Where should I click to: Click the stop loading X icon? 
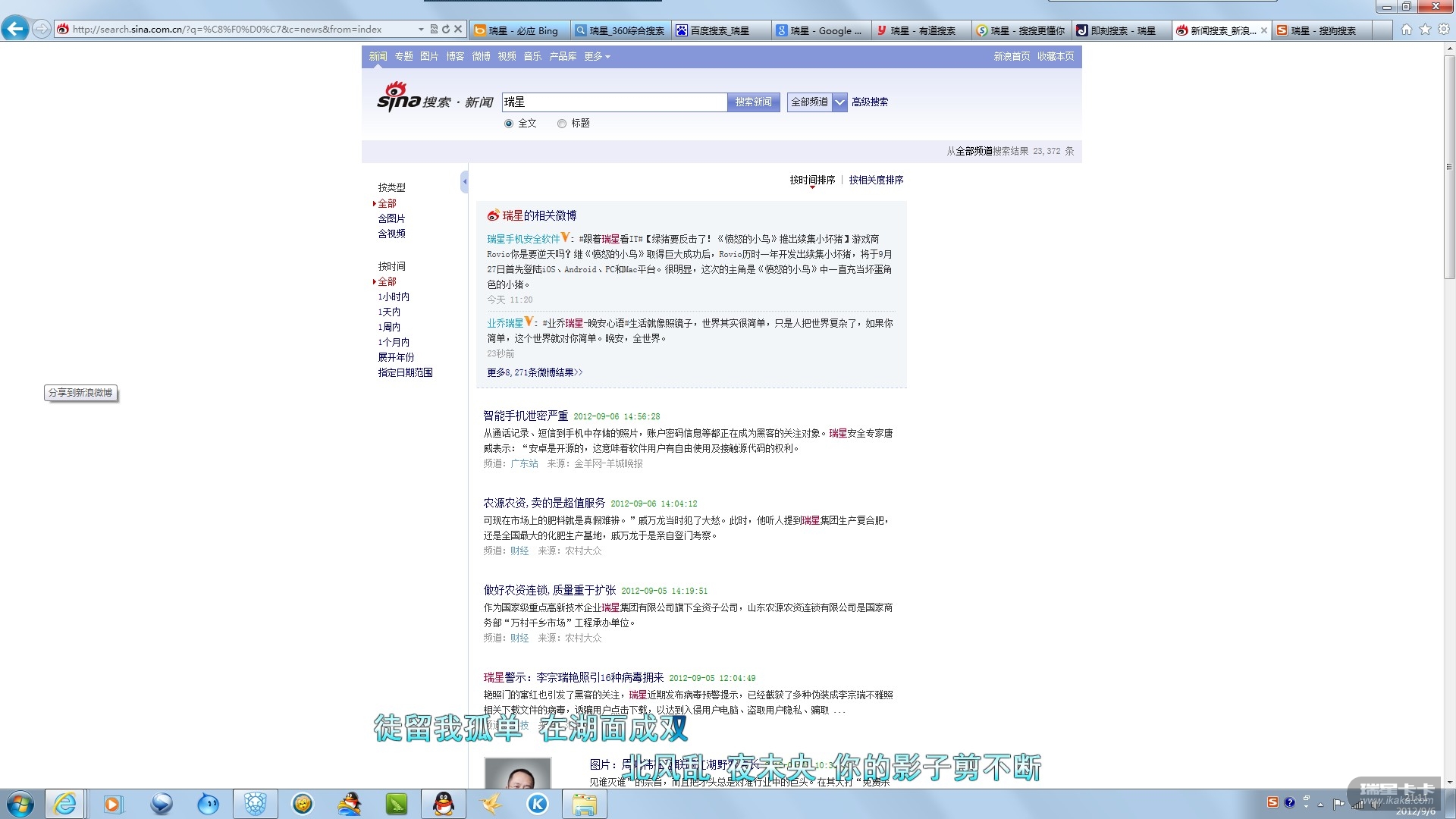tap(458, 30)
